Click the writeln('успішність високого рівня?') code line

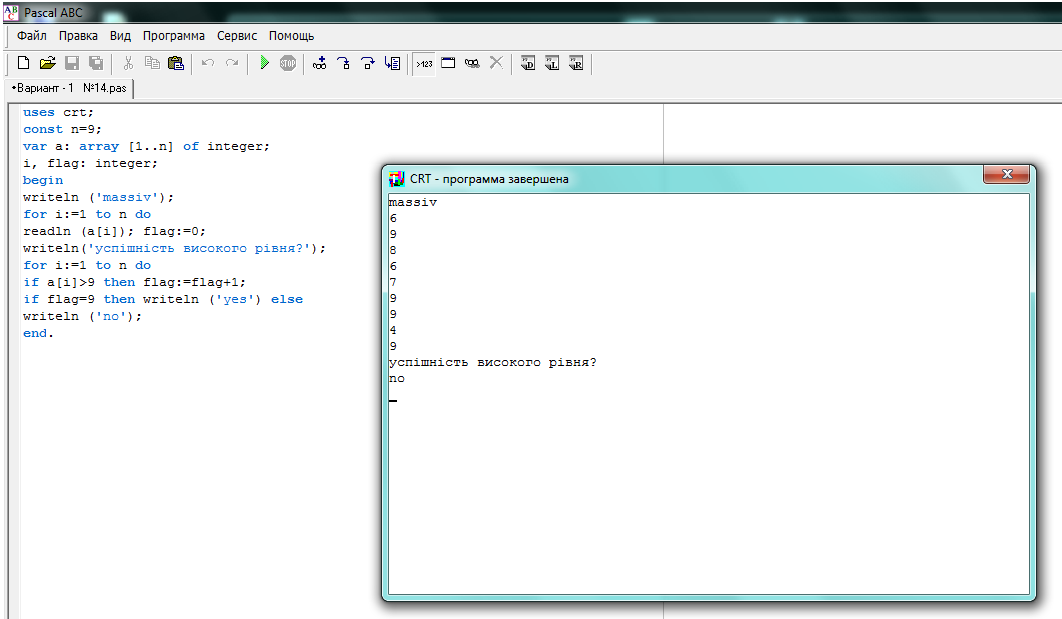click(174, 248)
